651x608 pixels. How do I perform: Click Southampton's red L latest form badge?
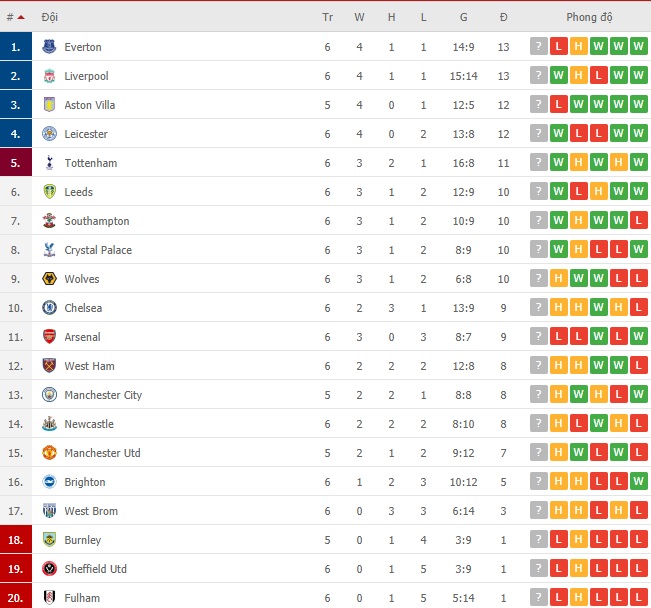[x=639, y=220]
